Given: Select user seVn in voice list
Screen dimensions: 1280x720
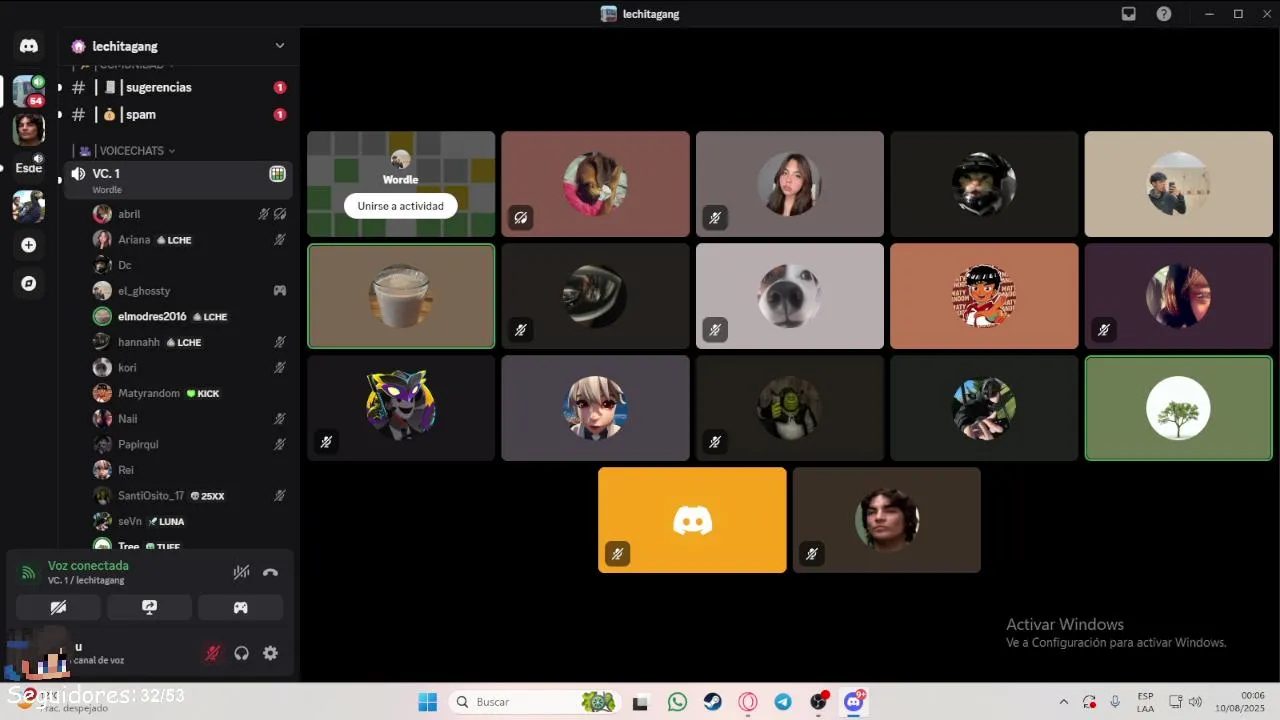Looking at the screenshot, I should pyautogui.click(x=190, y=522).
